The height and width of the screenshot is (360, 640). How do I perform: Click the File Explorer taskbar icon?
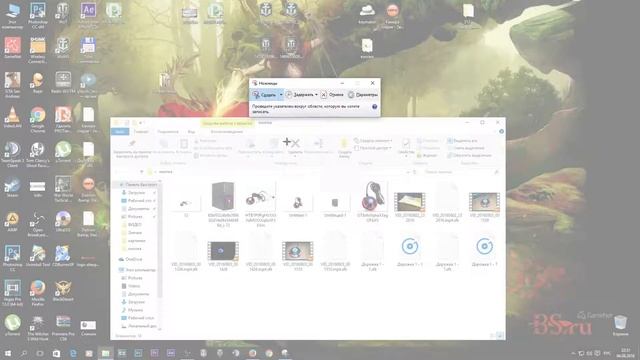point(105,353)
